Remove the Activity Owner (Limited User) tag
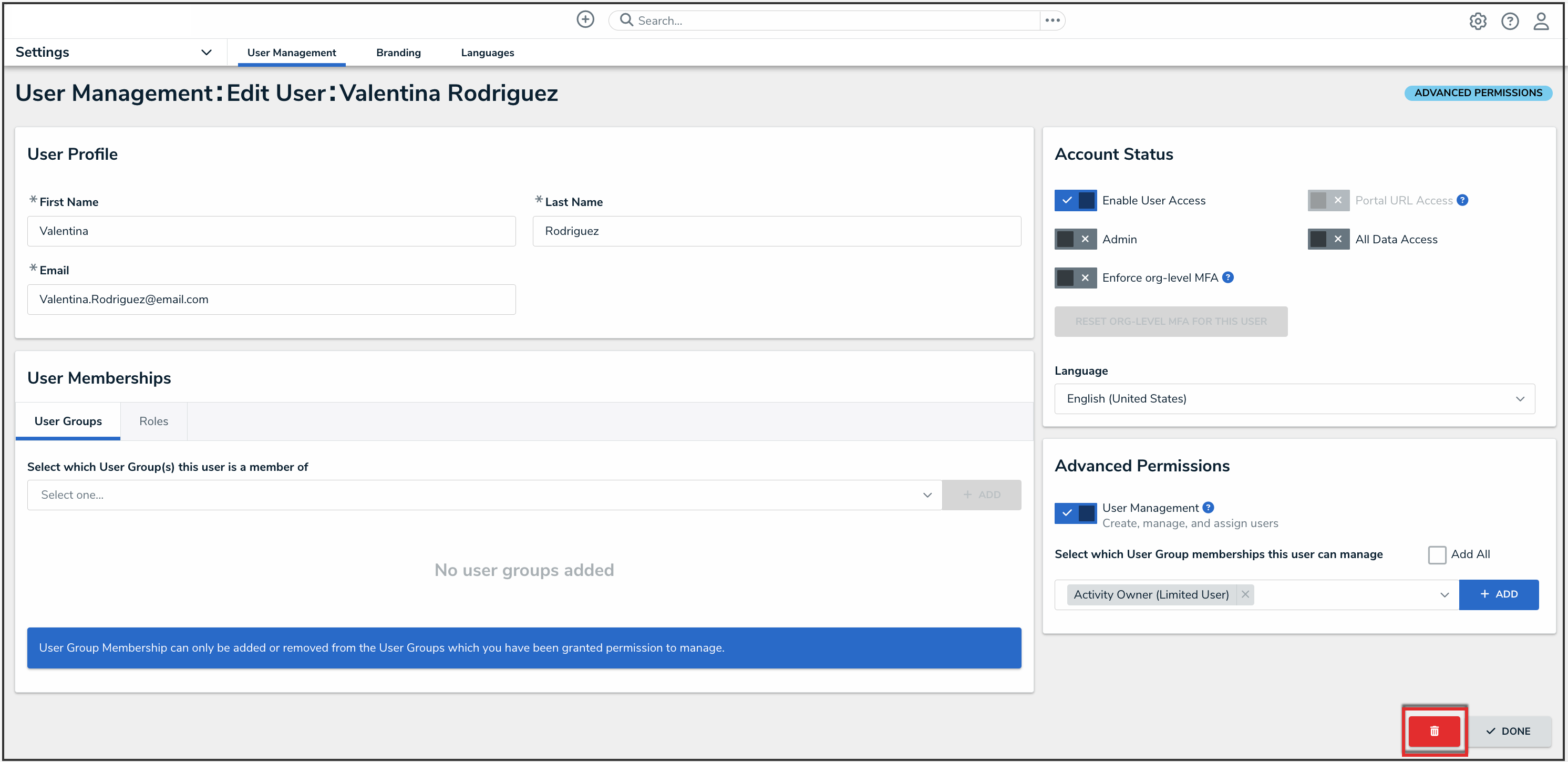 1245,594
